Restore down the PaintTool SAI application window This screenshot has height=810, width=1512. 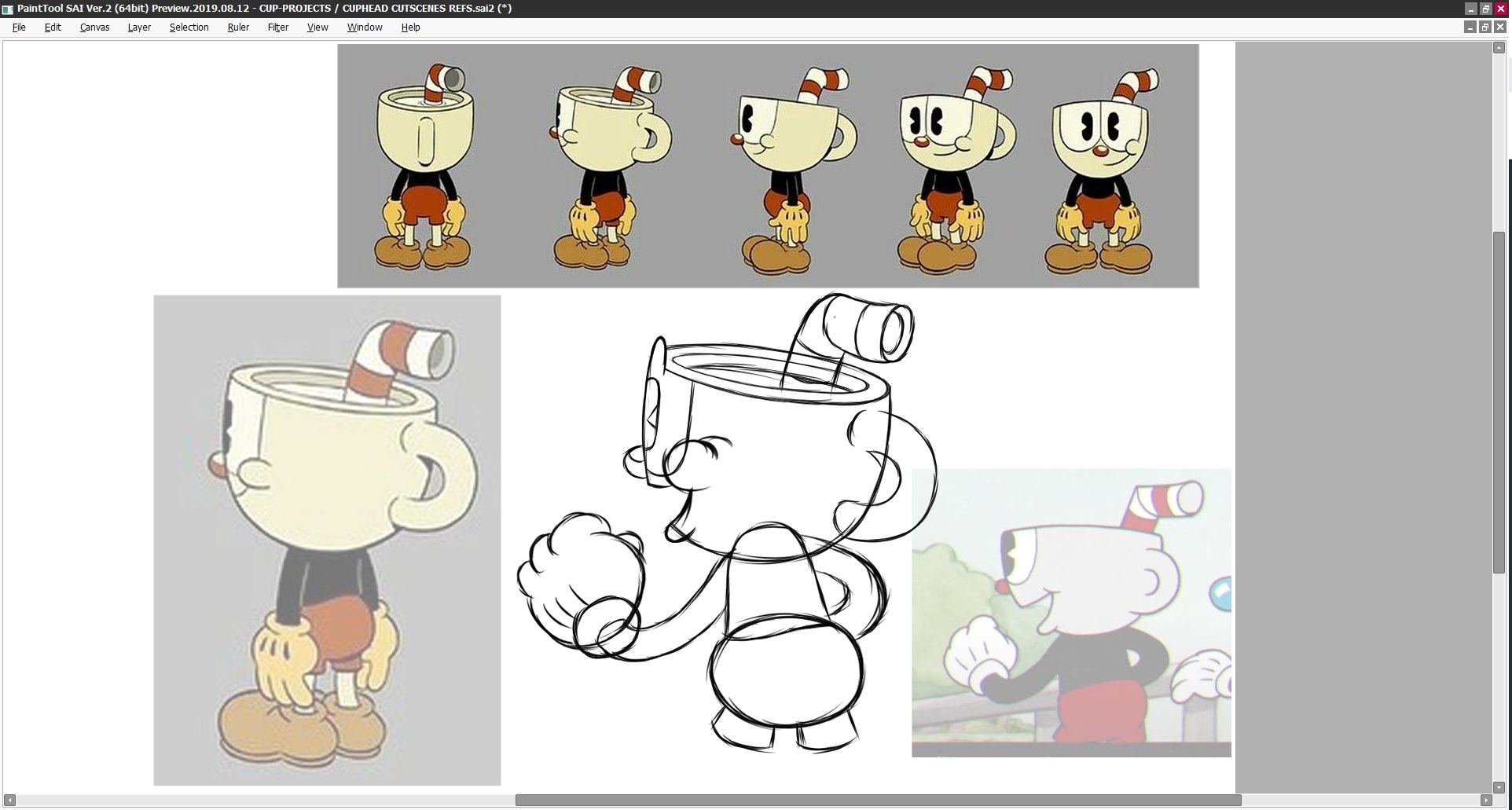1485,9
